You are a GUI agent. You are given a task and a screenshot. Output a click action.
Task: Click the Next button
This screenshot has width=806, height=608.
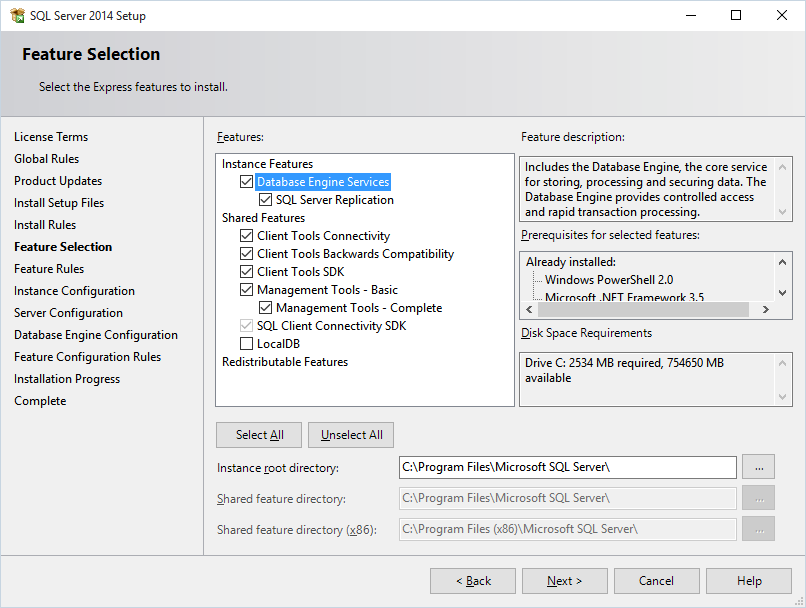[564, 581]
